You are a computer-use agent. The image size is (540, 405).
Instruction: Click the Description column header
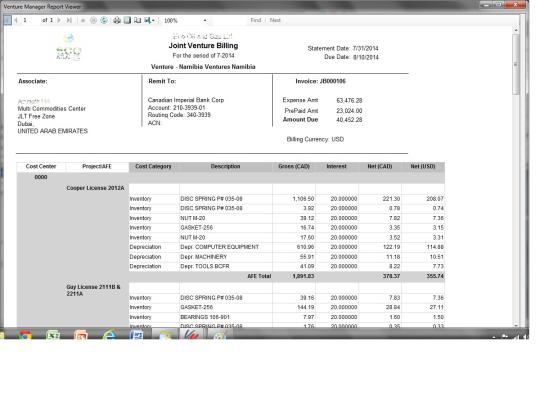225,166
